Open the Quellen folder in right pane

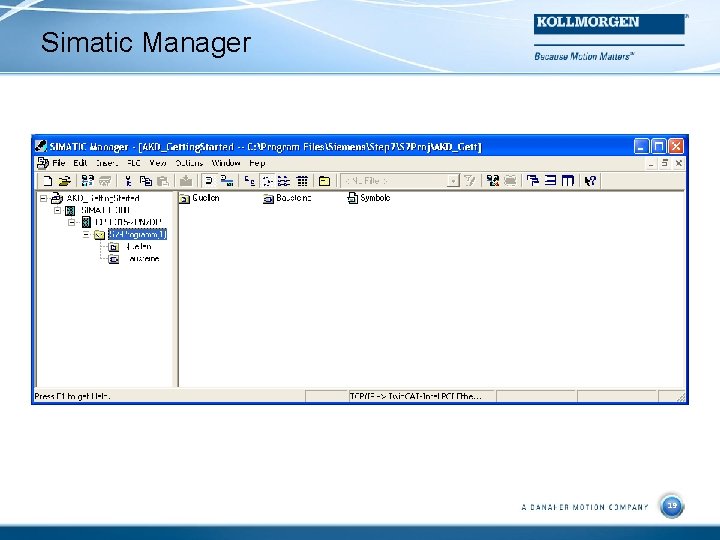pos(199,198)
